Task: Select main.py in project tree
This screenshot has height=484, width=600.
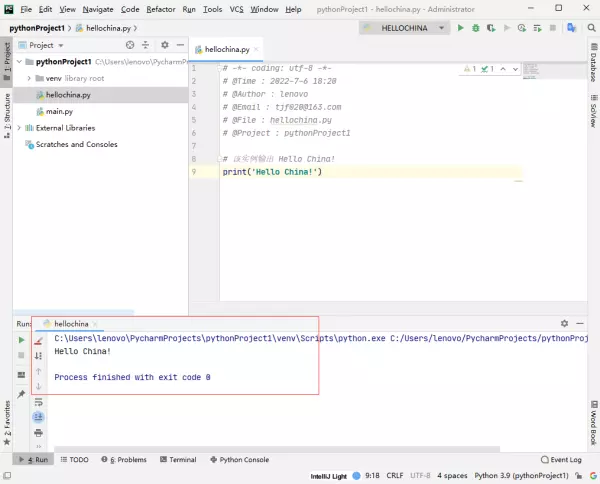Action: [59, 111]
